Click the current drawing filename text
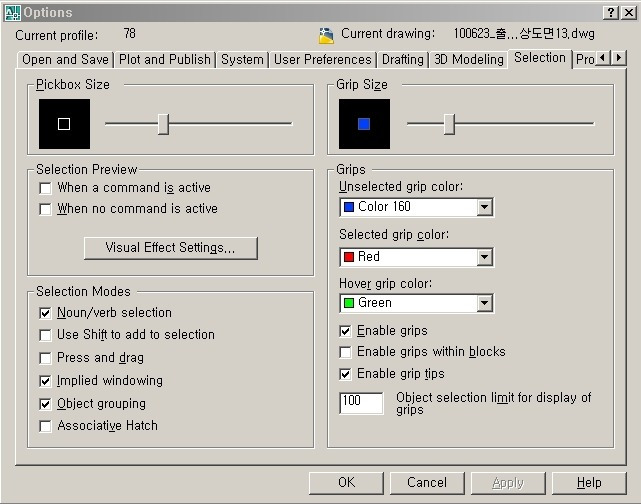 tap(524, 34)
